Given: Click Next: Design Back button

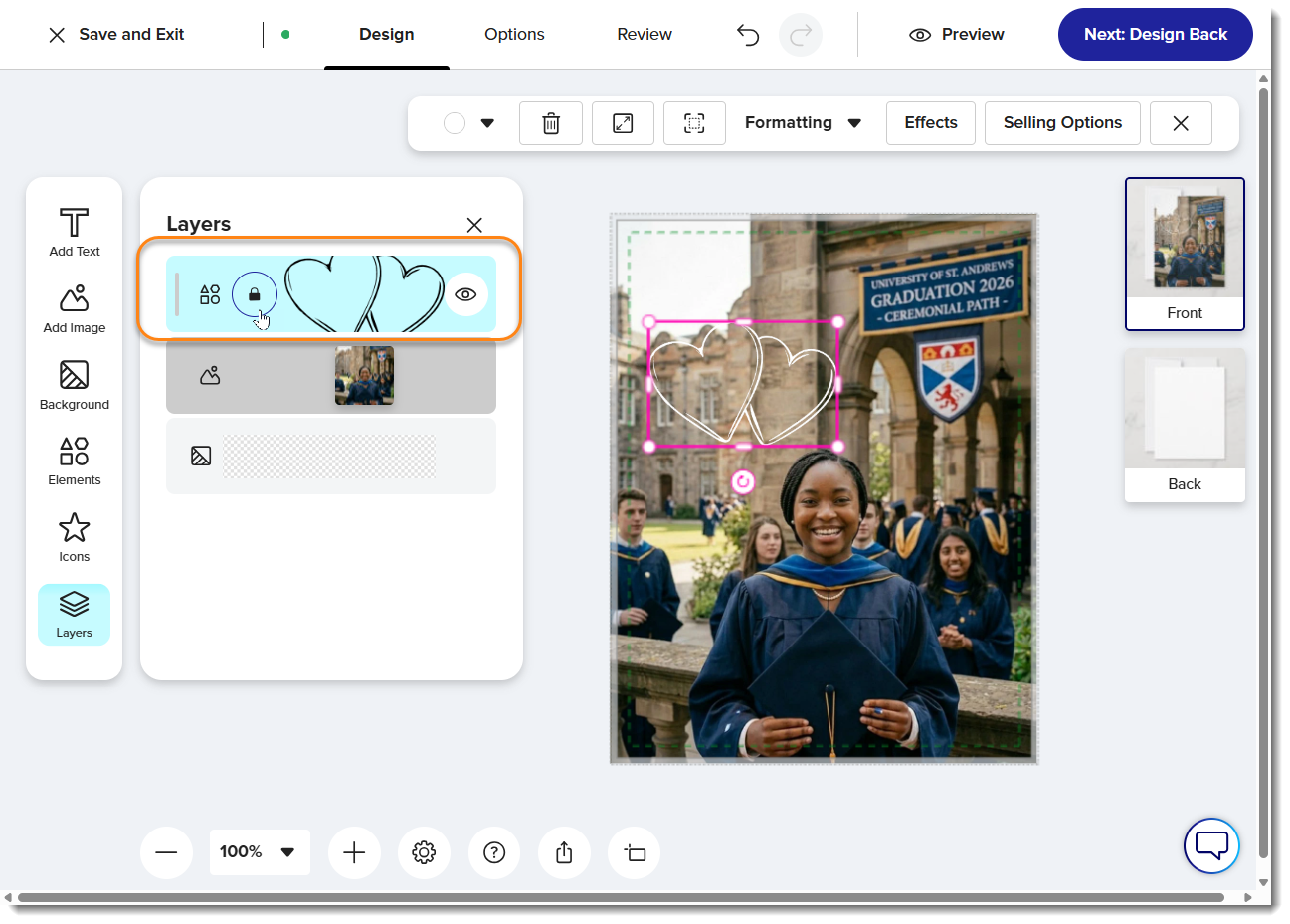Looking at the screenshot, I should [x=1155, y=35].
